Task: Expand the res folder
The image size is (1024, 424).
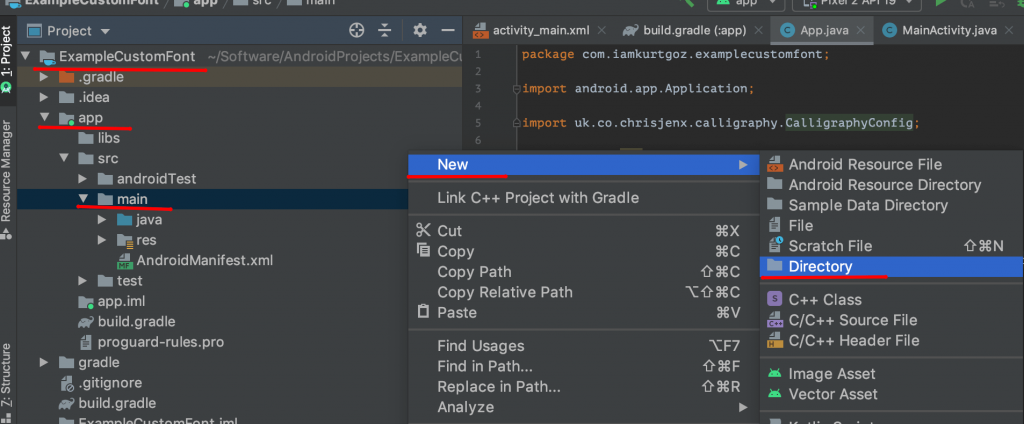Action: (104, 240)
